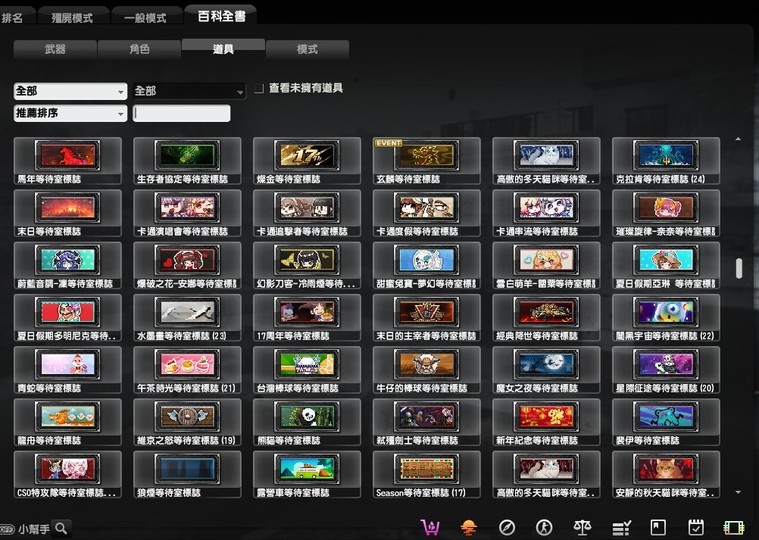Select the 角色 category tab
The height and width of the screenshot is (540, 759).
click(x=139, y=49)
